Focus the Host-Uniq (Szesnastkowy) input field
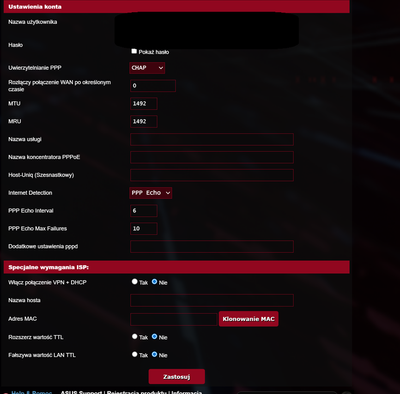400x394 pixels. [x=212, y=175]
